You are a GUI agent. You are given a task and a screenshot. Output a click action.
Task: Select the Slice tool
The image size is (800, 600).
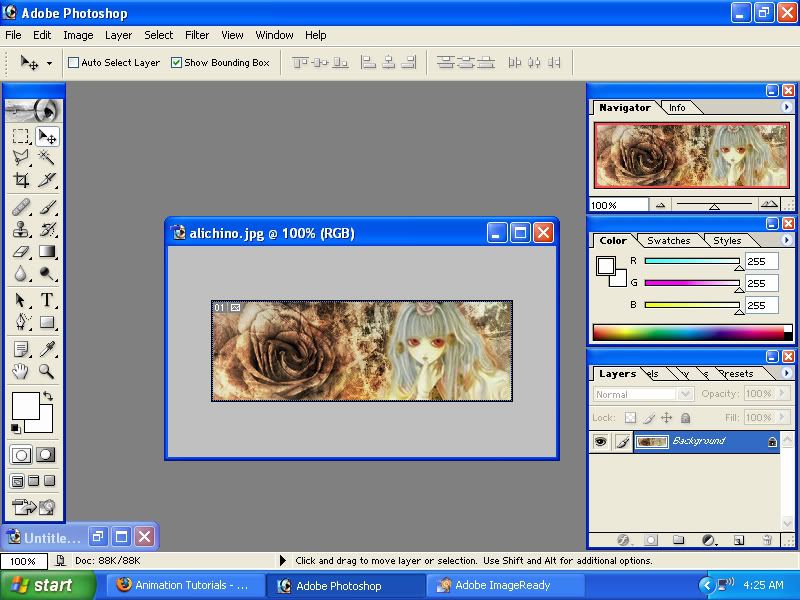(47, 180)
